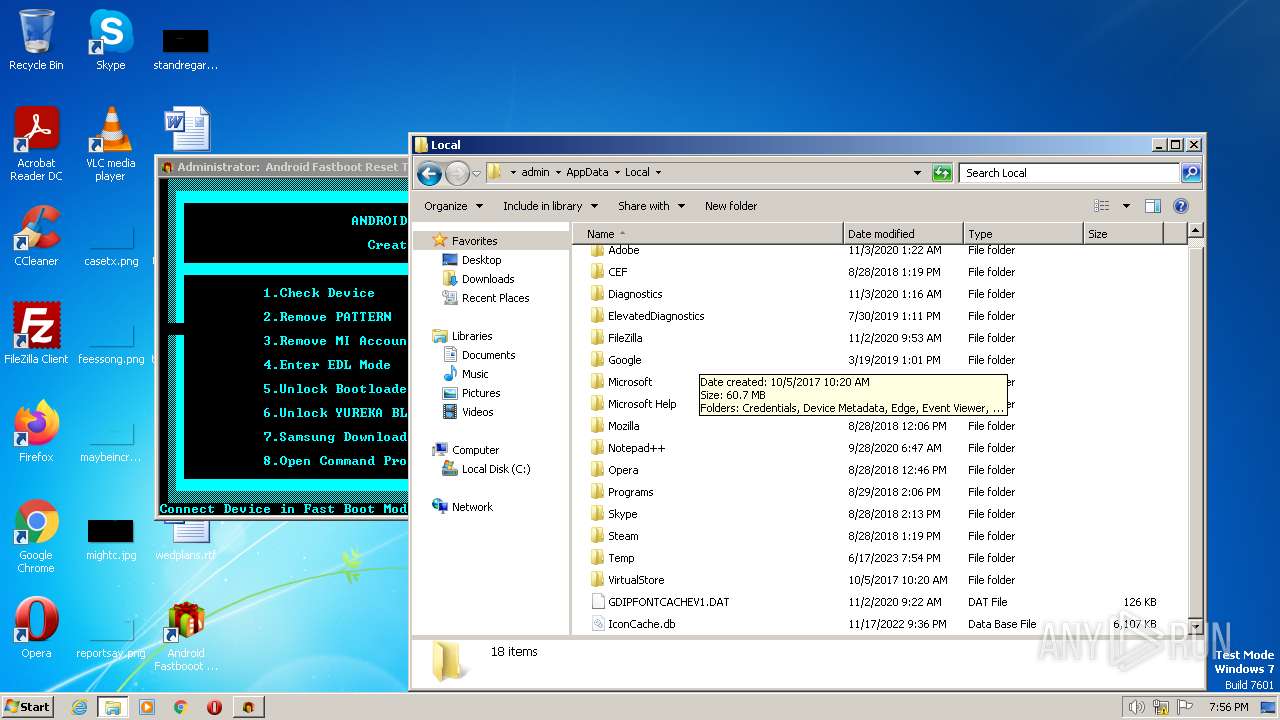Open Internet Explorer from the taskbar
The width and height of the screenshot is (1280, 720).
79,707
